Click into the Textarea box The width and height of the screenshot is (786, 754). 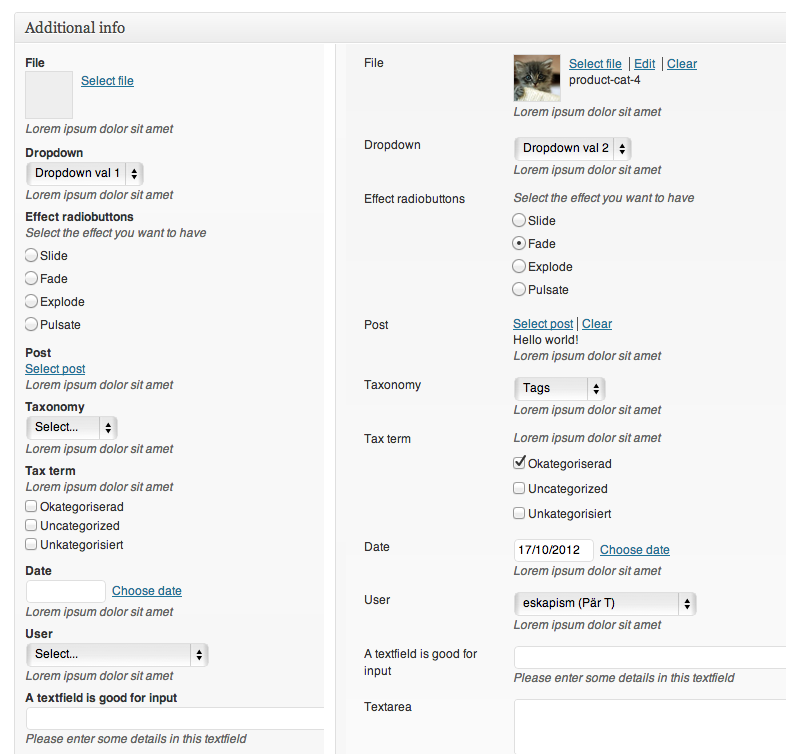tap(650, 726)
